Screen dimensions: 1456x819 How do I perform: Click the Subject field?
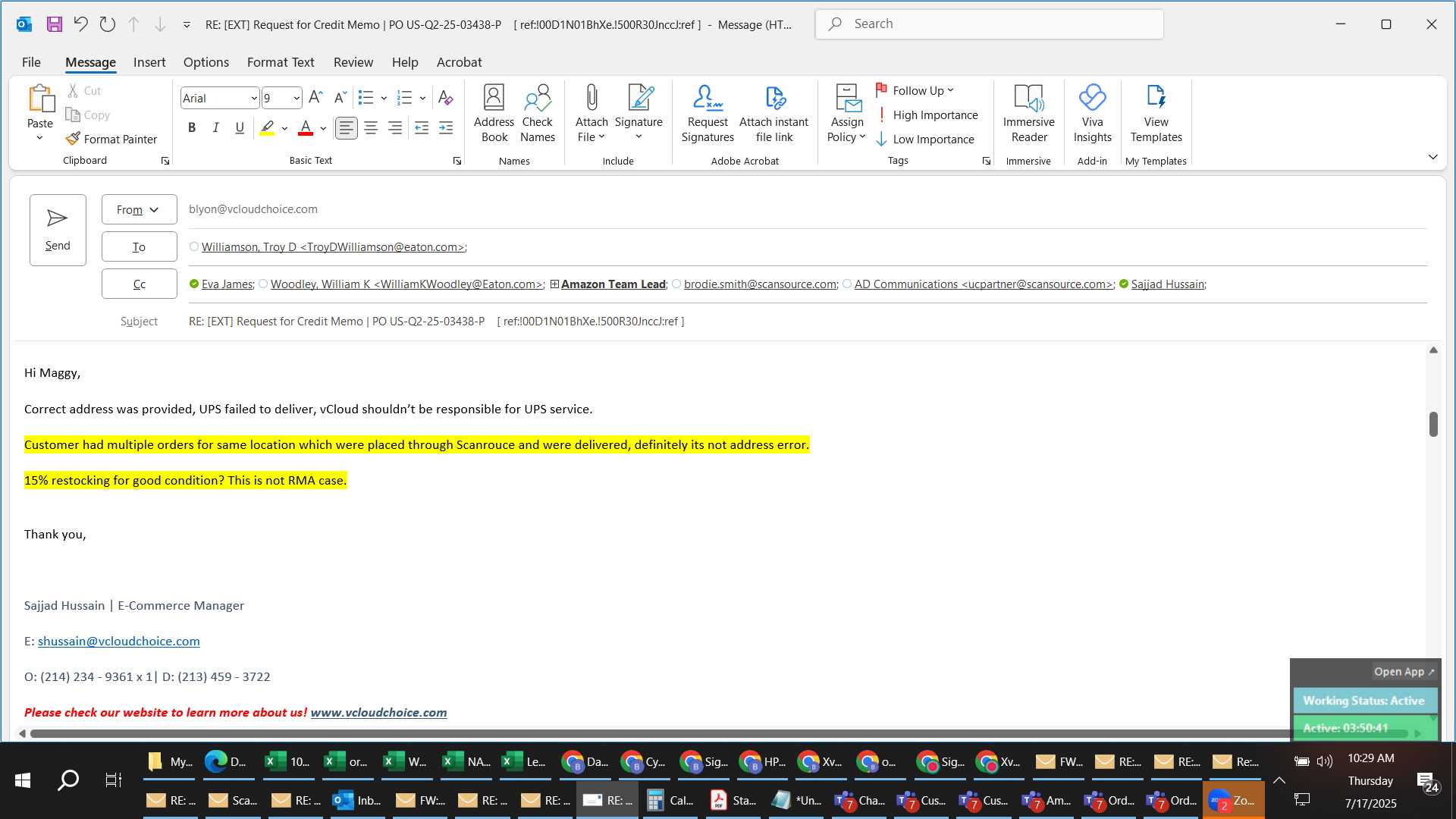pos(808,322)
